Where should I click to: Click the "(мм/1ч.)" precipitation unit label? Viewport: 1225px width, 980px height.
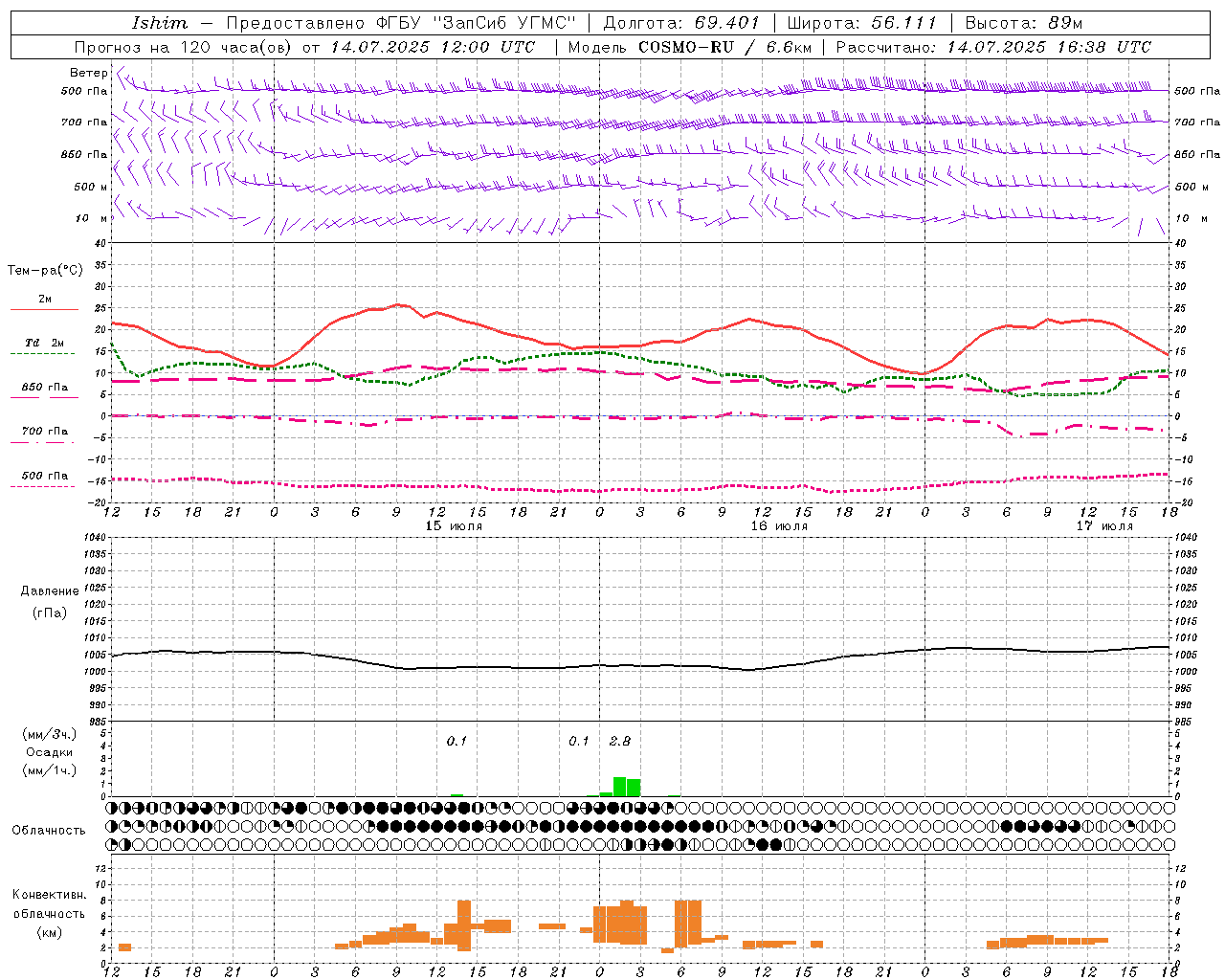(50, 770)
